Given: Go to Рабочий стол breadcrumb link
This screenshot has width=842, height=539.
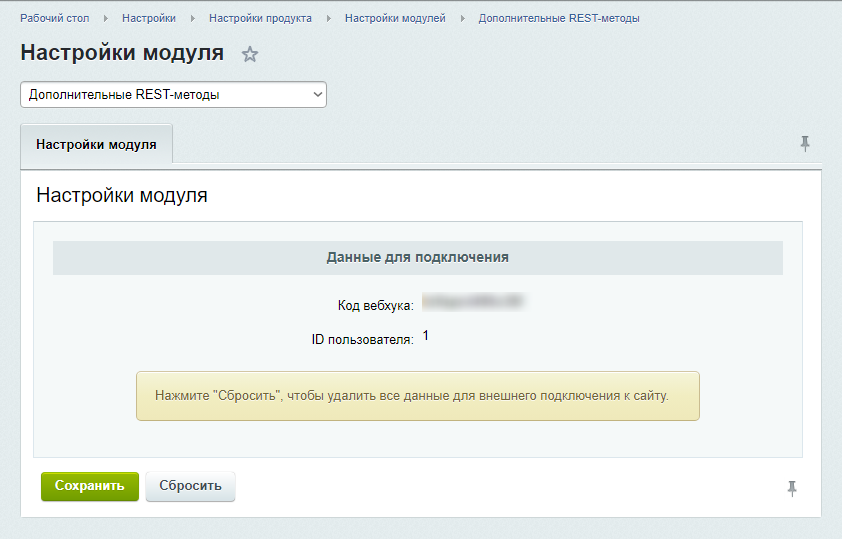Looking at the screenshot, I should point(55,18).
